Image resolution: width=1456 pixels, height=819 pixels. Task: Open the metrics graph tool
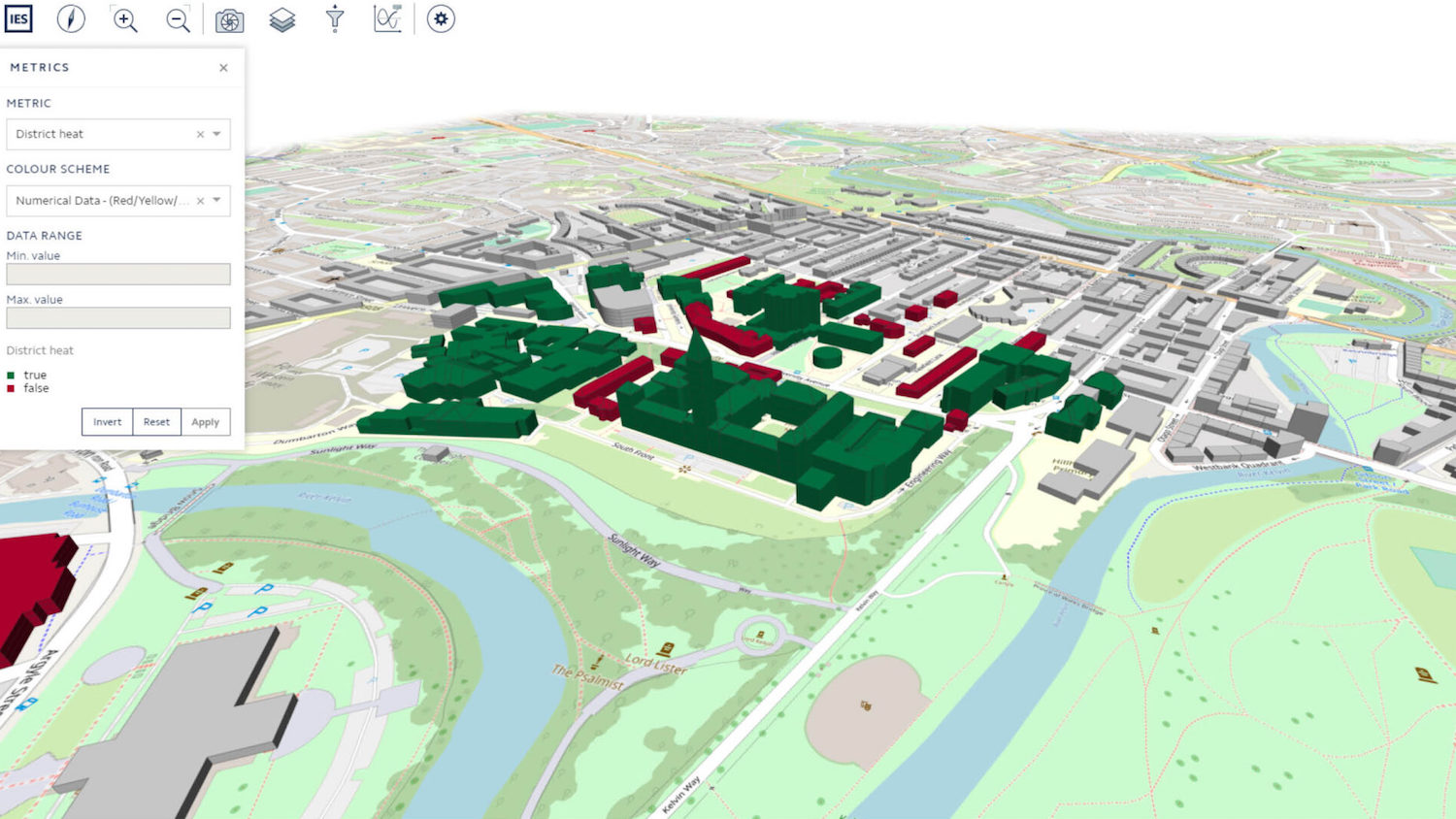pos(388,18)
